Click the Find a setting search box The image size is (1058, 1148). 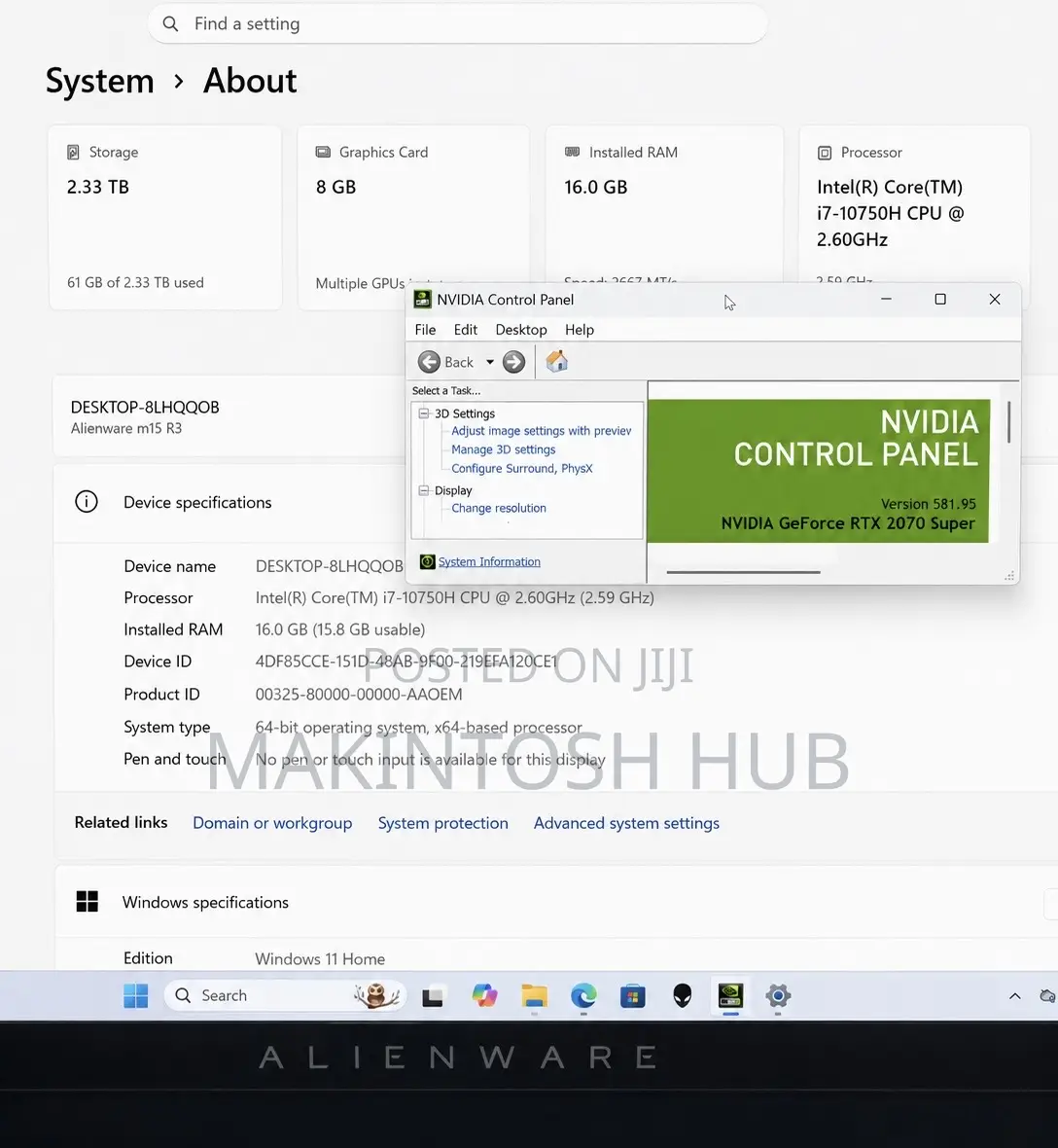click(457, 23)
